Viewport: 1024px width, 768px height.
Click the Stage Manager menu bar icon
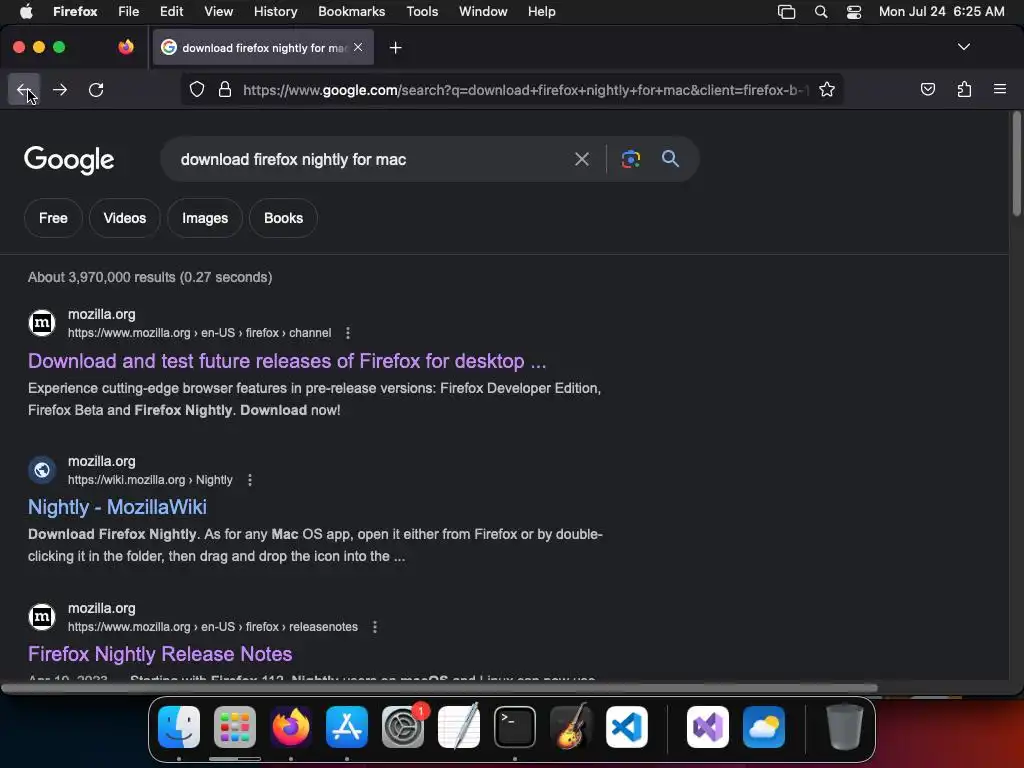786,12
